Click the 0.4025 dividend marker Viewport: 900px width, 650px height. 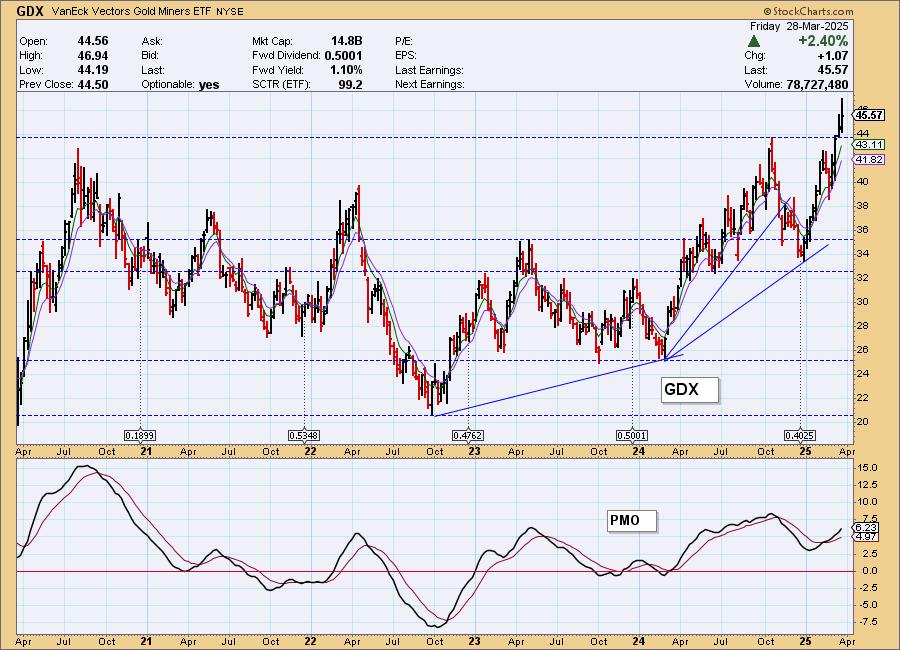pos(800,436)
